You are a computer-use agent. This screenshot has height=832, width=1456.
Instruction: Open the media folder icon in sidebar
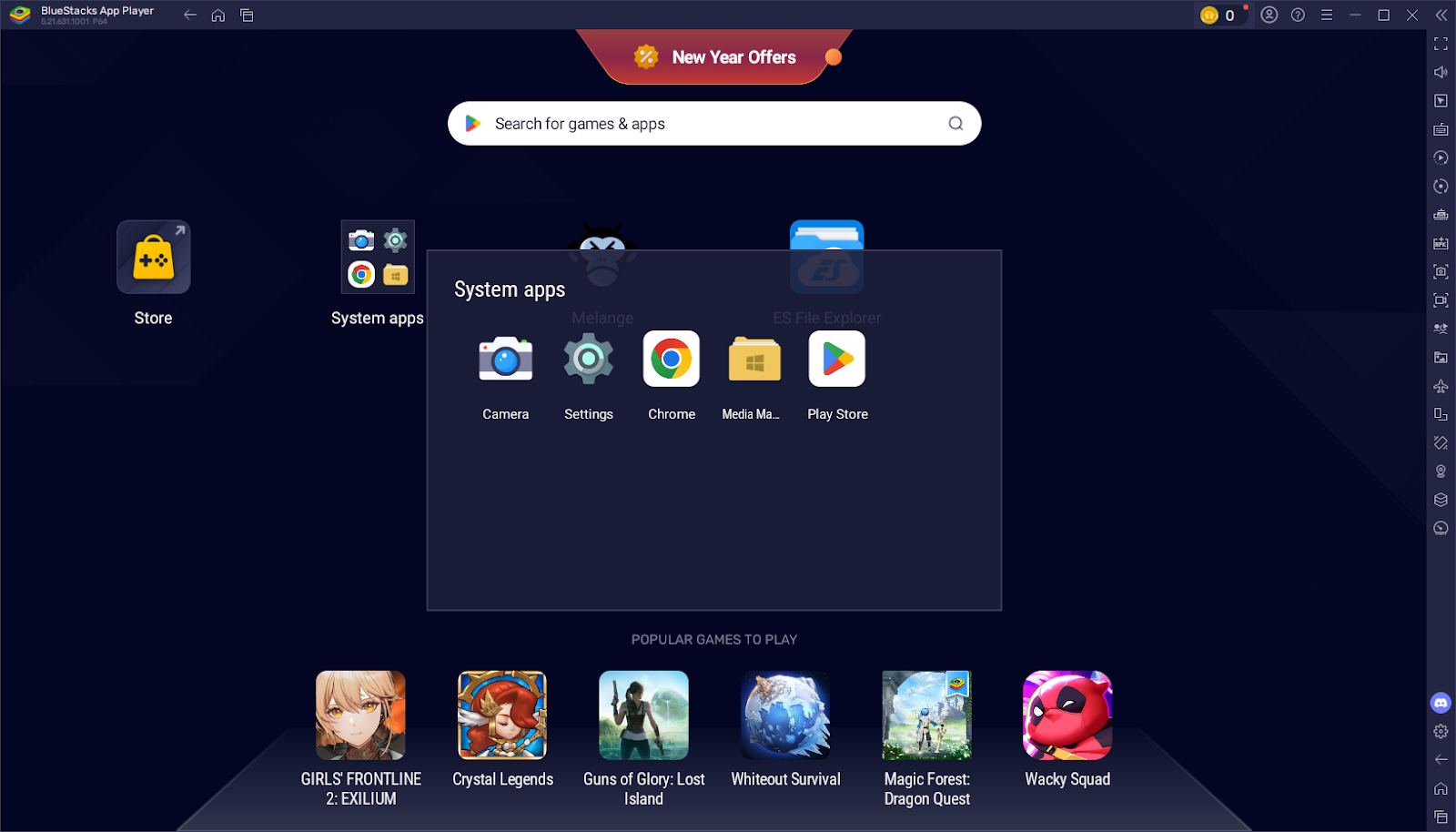point(1441,358)
